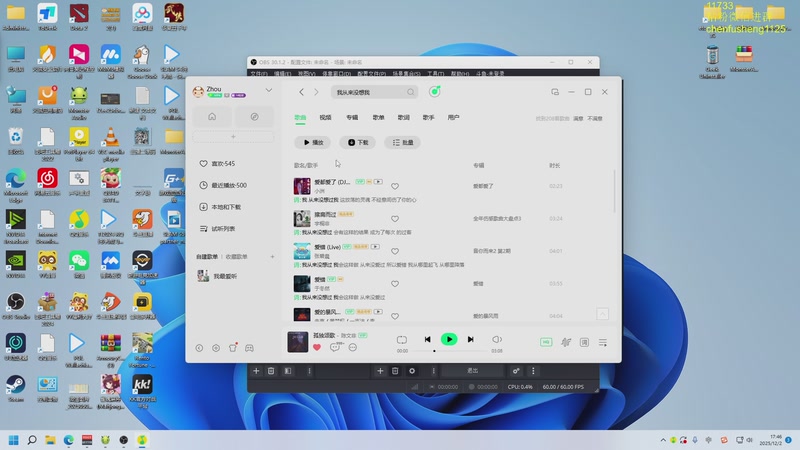Open OBS Studio desktop icon
Image resolution: width=800 pixels, height=450 pixels.
tap(16, 305)
